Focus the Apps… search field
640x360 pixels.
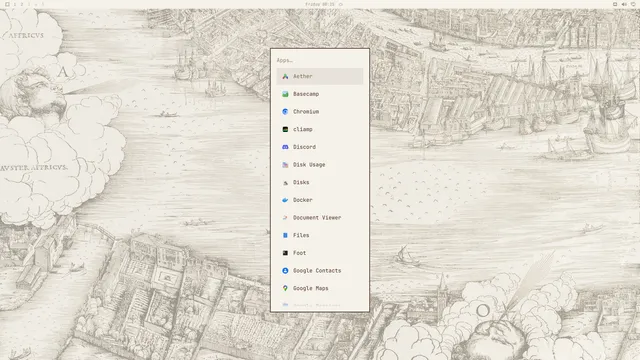pos(320,60)
